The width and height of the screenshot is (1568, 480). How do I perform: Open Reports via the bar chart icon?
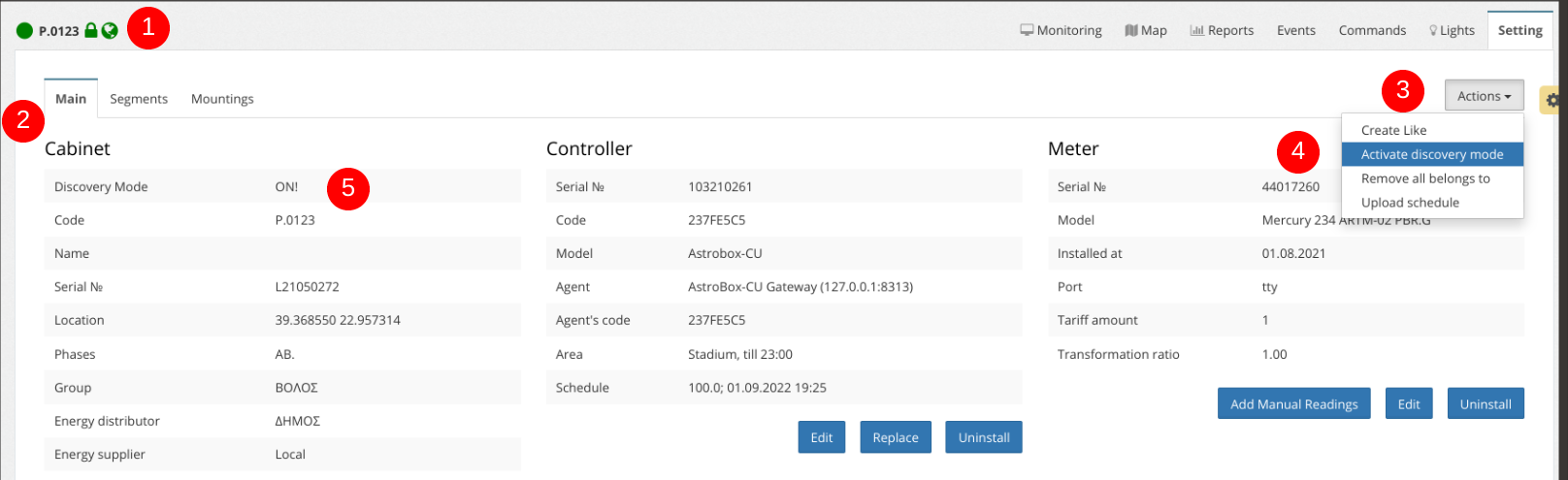click(1196, 30)
